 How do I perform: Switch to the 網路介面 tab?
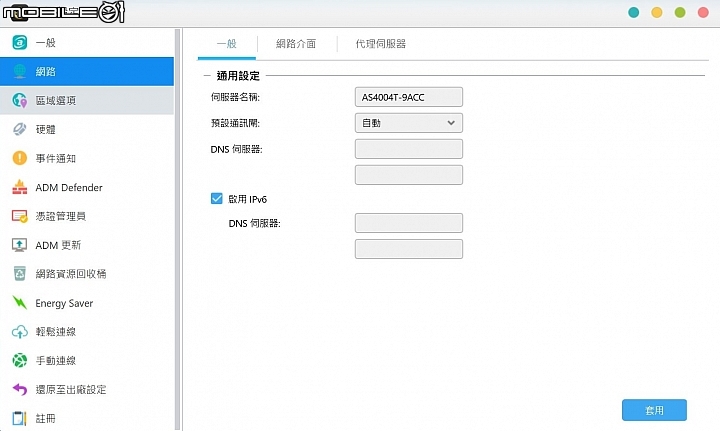coord(296,44)
